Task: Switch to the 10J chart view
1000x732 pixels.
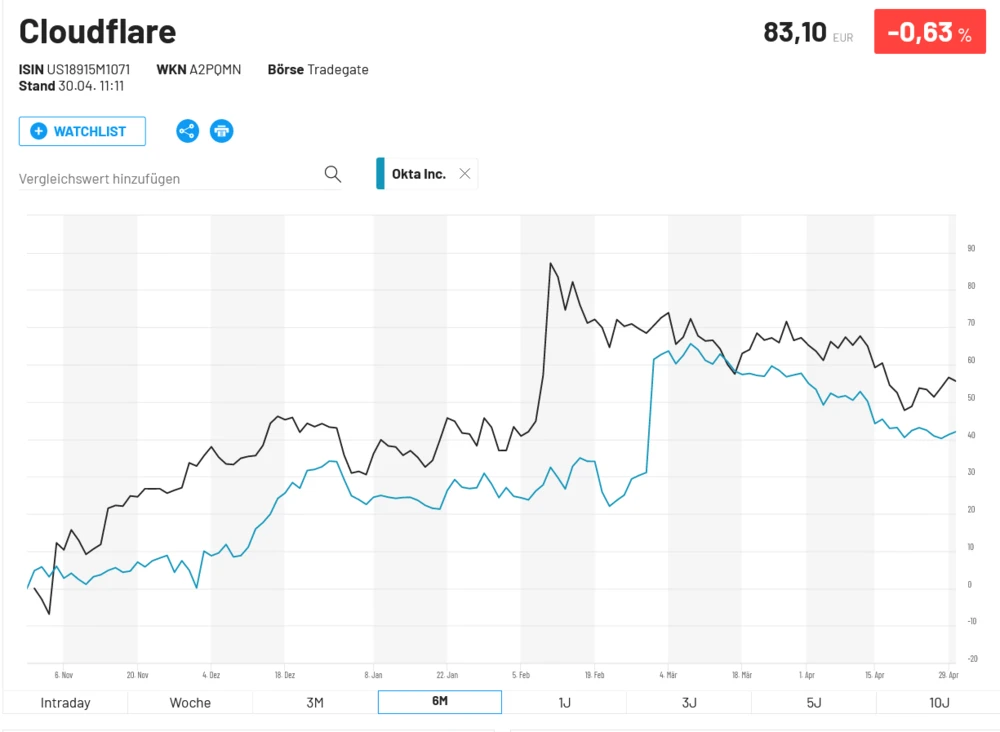Action: [x=938, y=702]
